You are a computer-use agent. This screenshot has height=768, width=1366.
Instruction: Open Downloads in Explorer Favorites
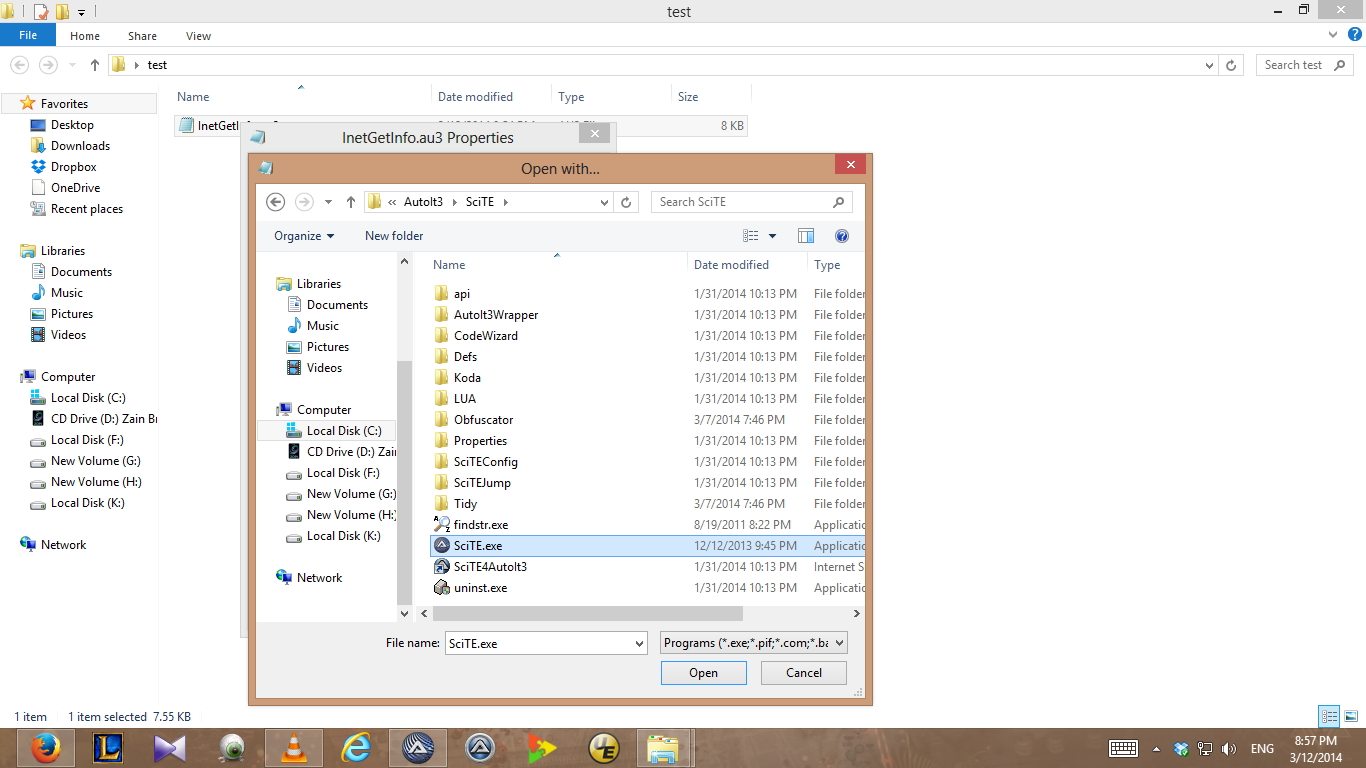[x=70, y=146]
